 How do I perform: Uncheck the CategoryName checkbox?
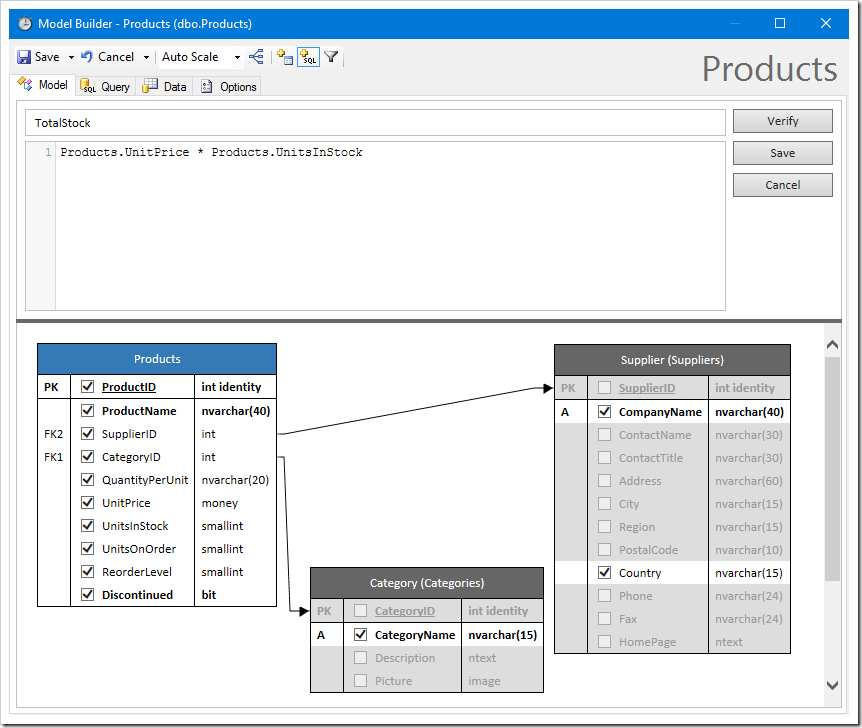click(361, 635)
